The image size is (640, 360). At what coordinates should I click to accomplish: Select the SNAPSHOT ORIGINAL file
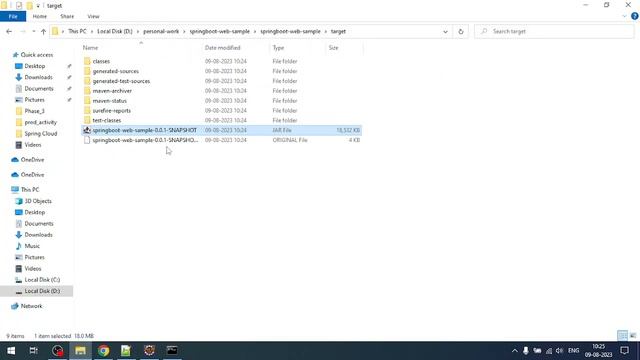click(x=222, y=140)
